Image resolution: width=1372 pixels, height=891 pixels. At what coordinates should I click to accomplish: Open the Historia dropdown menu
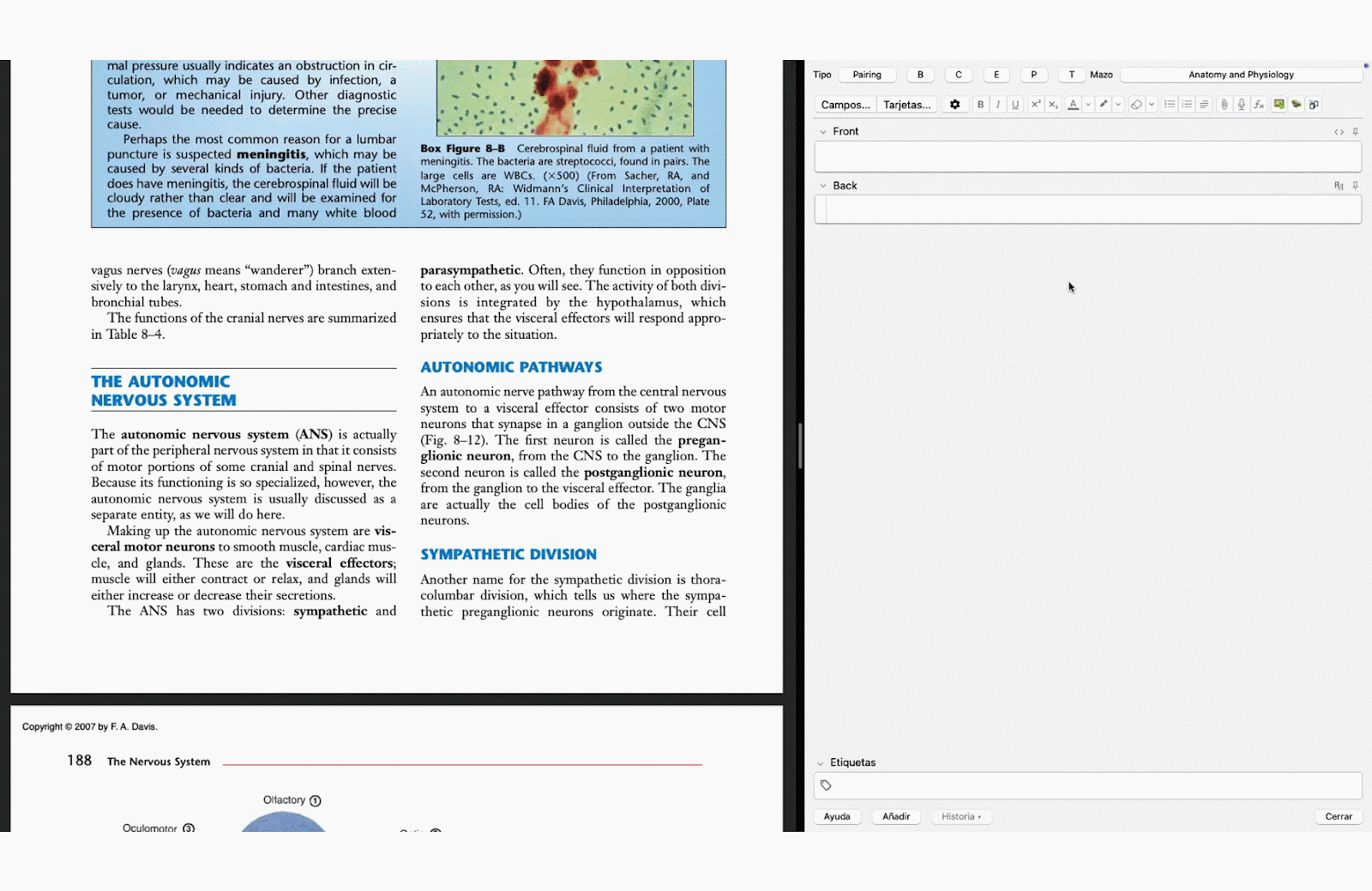(960, 816)
